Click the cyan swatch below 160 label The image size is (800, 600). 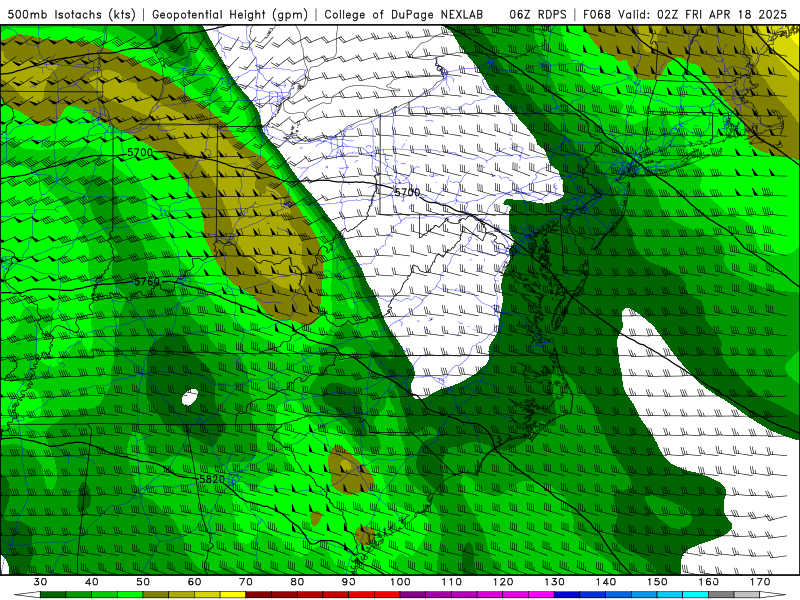tap(695, 595)
